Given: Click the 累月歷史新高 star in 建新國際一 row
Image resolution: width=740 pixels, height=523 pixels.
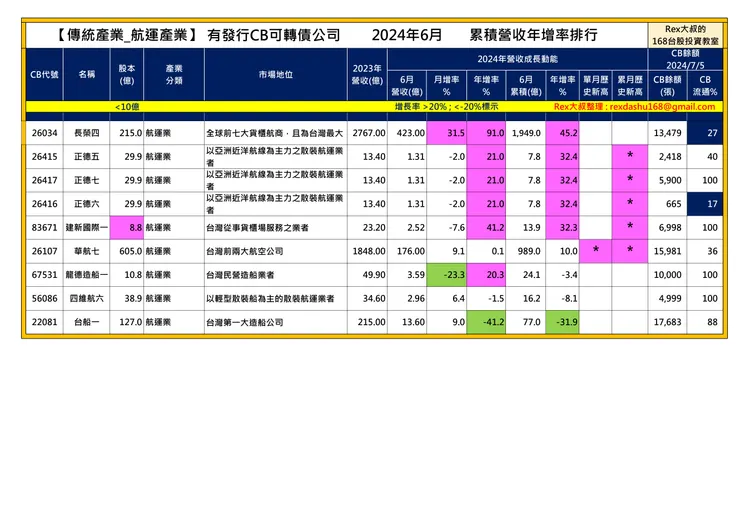Looking at the screenshot, I should pos(630,227).
